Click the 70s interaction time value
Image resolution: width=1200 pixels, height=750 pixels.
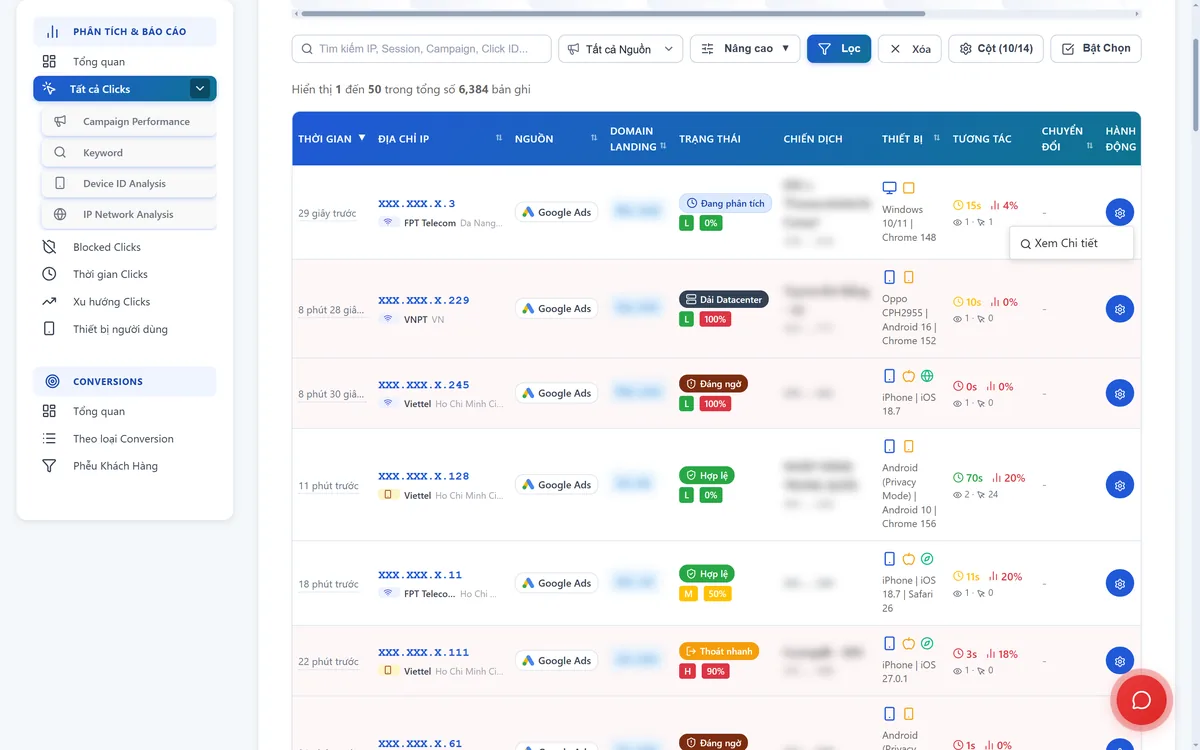coord(968,478)
